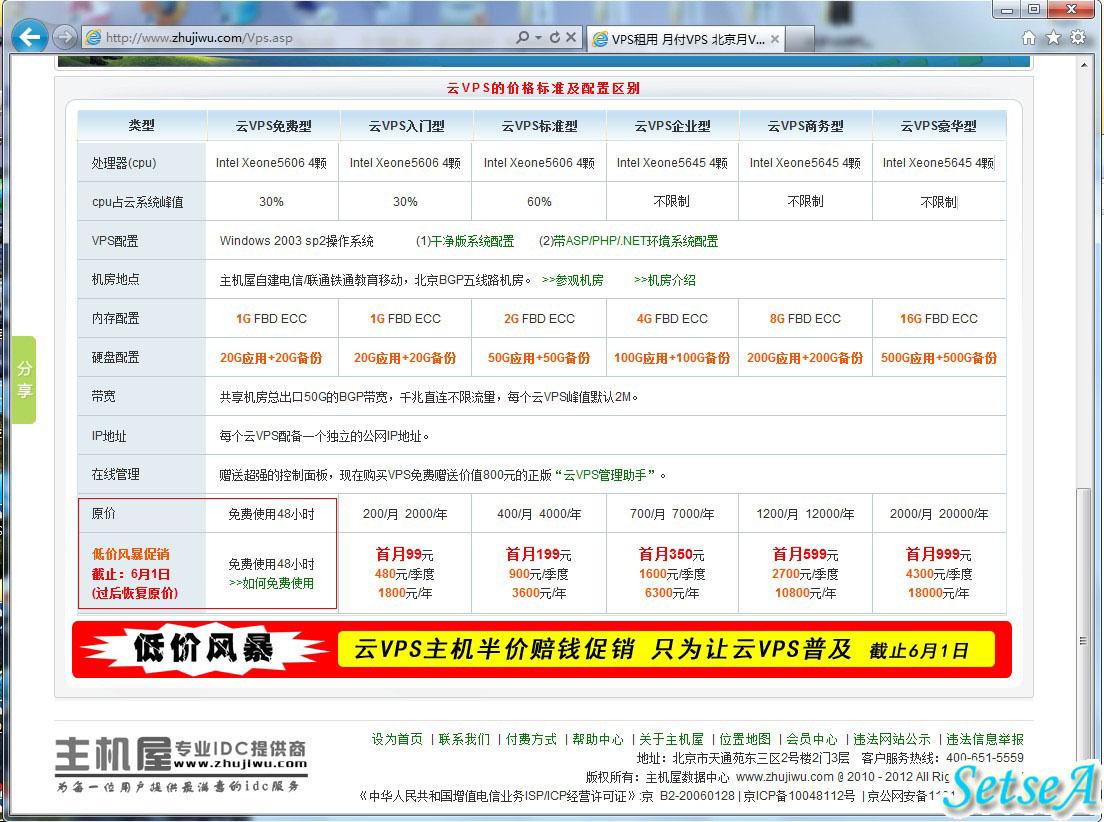Click the 云VPS豪华型 column header
The height and width of the screenshot is (822, 1104).
pos(939,126)
